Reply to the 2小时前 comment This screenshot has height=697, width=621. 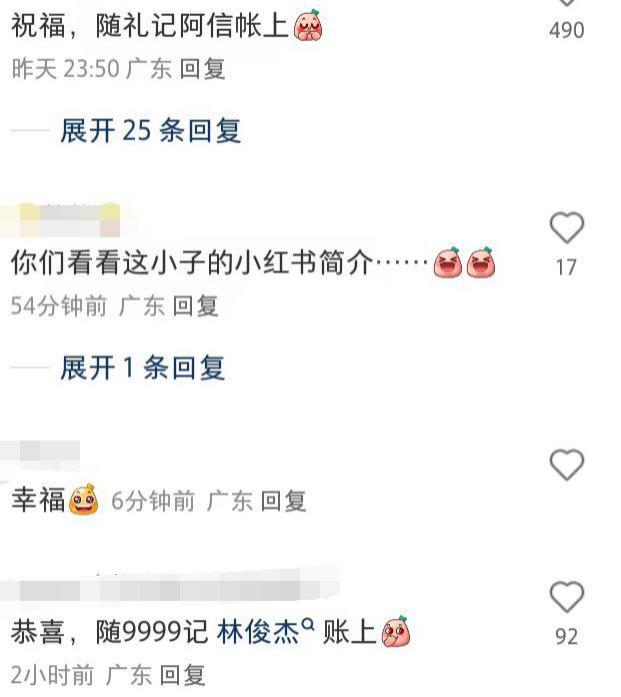tap(183, 675)
